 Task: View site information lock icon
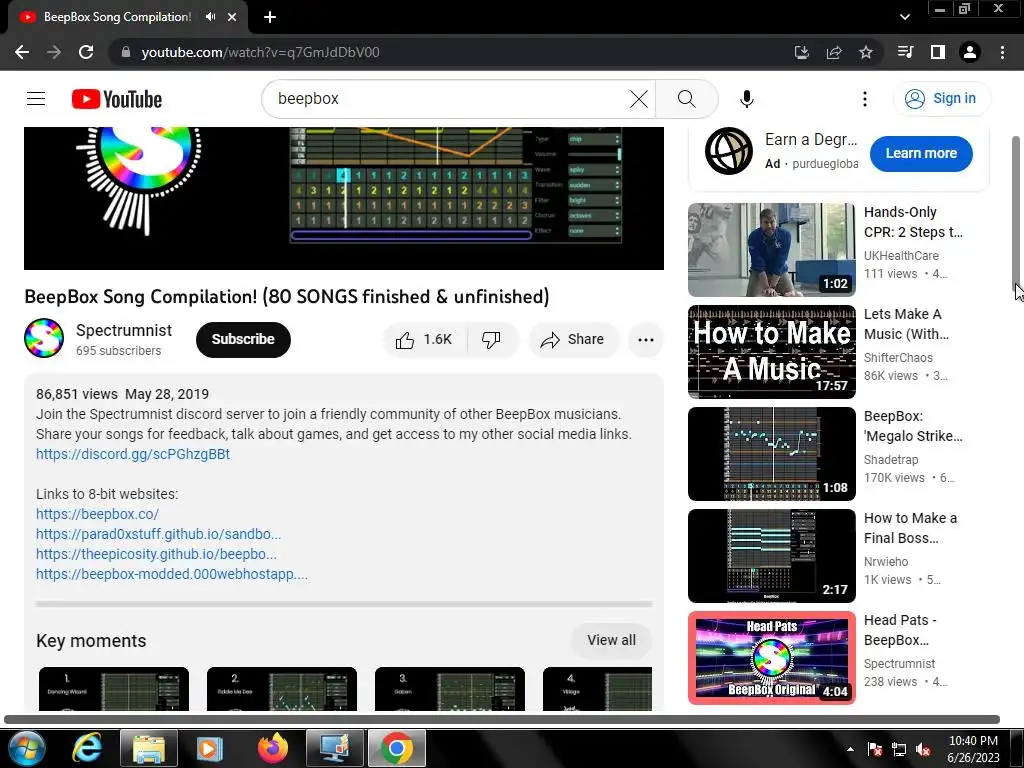126,52
